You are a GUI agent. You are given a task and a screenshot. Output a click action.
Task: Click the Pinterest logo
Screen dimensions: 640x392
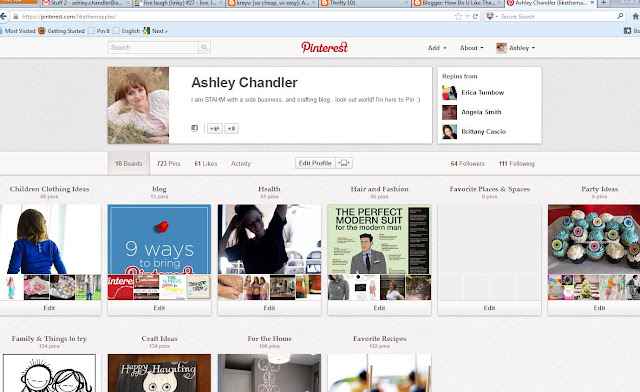(x=324, y=47)
